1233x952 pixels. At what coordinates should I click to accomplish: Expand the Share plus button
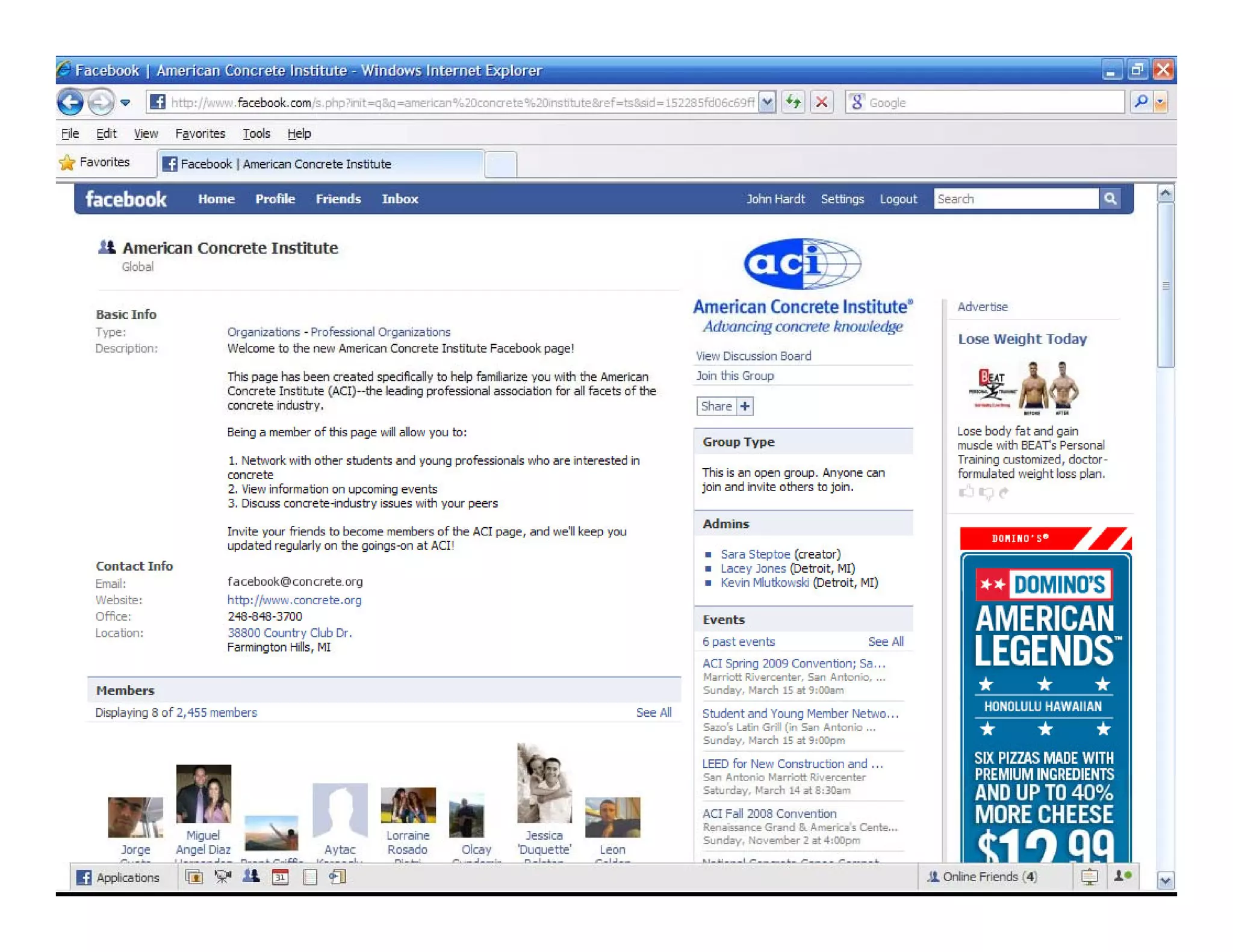click(x=745, y=406)
